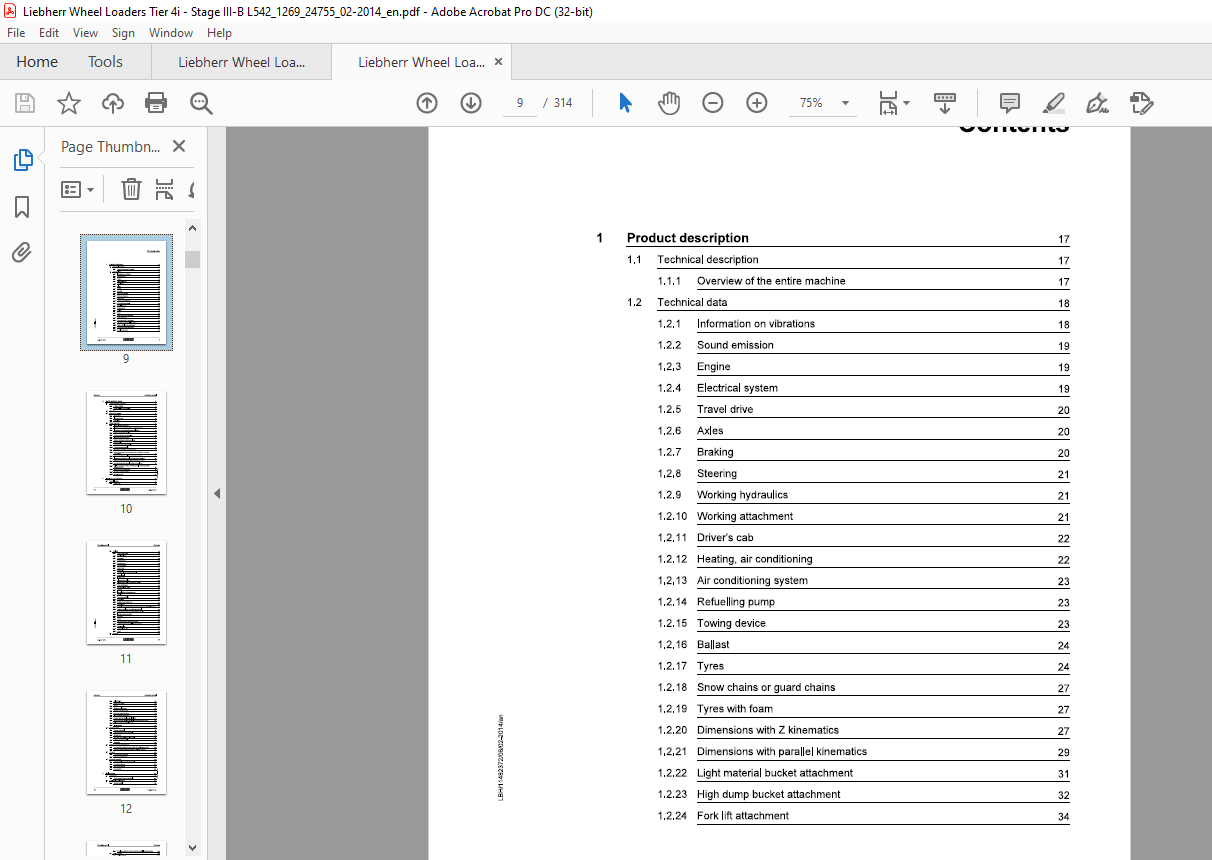
Task: Select page 11 thumbnail
Action: coord(126,593)
